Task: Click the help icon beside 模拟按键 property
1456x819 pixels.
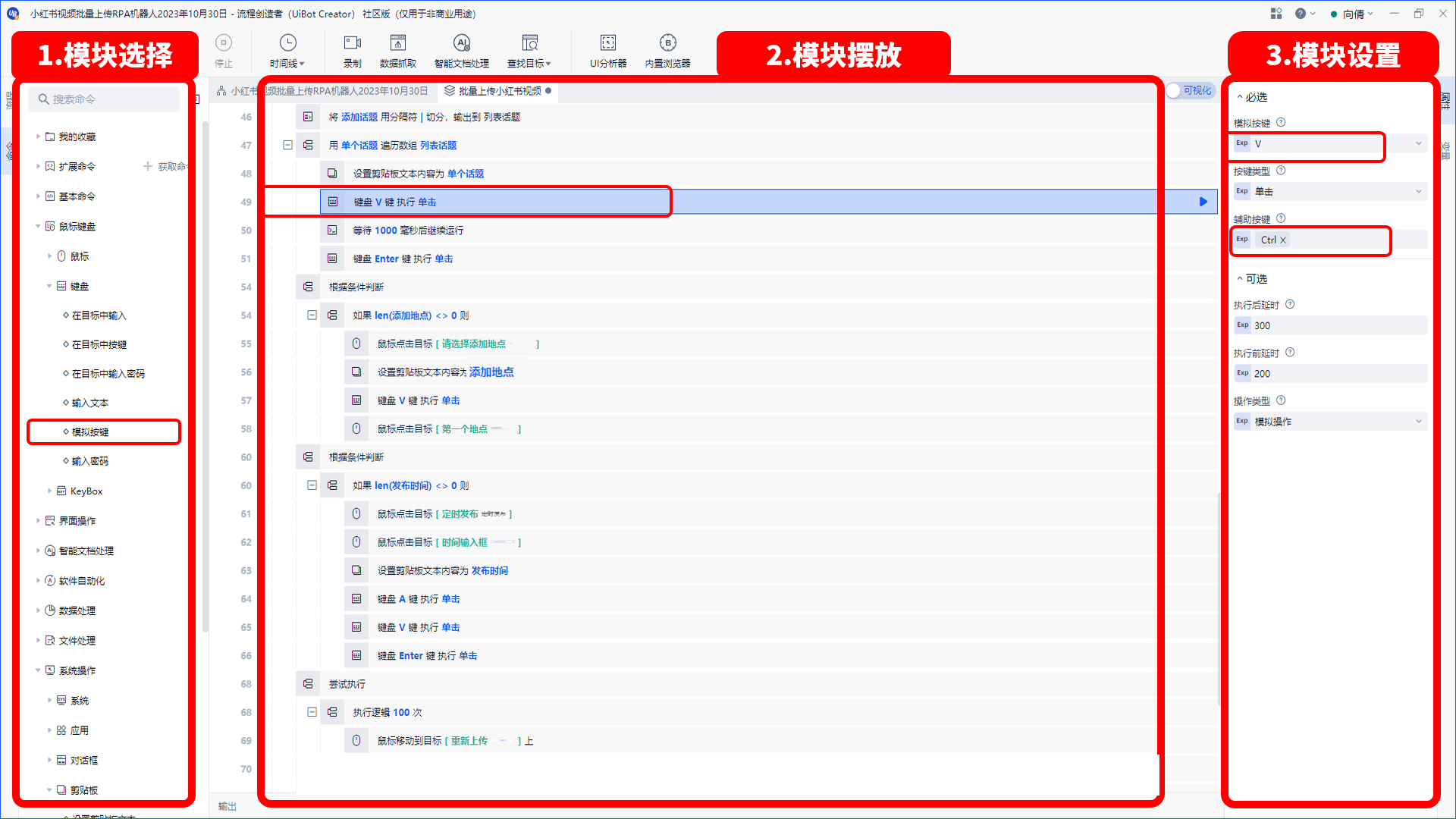Action: tap(1281, 122)
